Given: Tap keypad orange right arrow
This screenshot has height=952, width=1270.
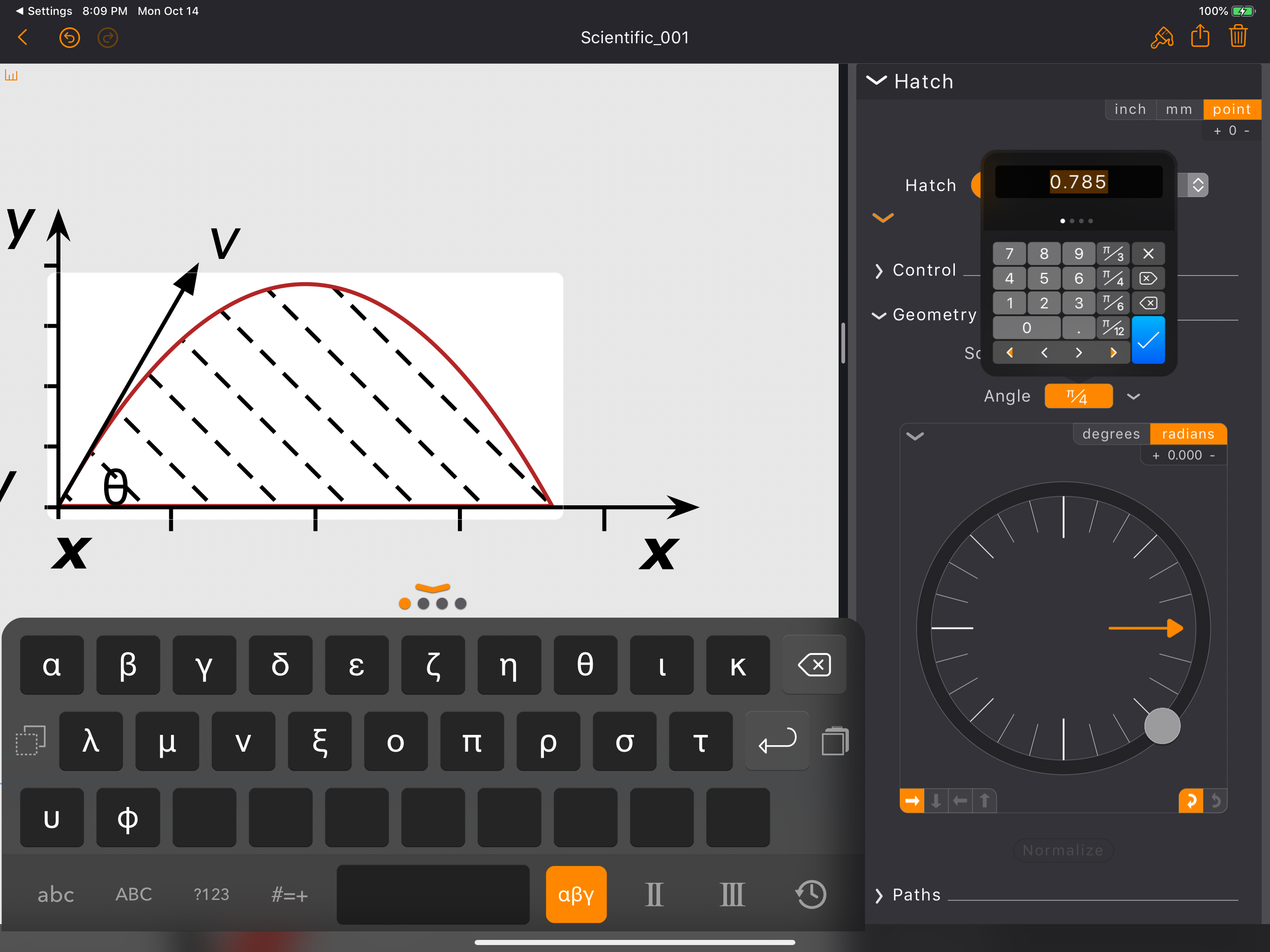Looking at the screenshot, I should tap(1113, 352).
